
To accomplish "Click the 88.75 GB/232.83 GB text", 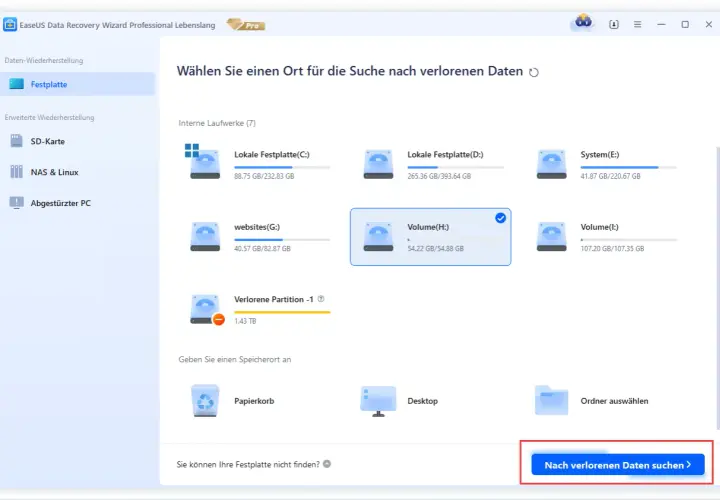I will pos(264,176).
